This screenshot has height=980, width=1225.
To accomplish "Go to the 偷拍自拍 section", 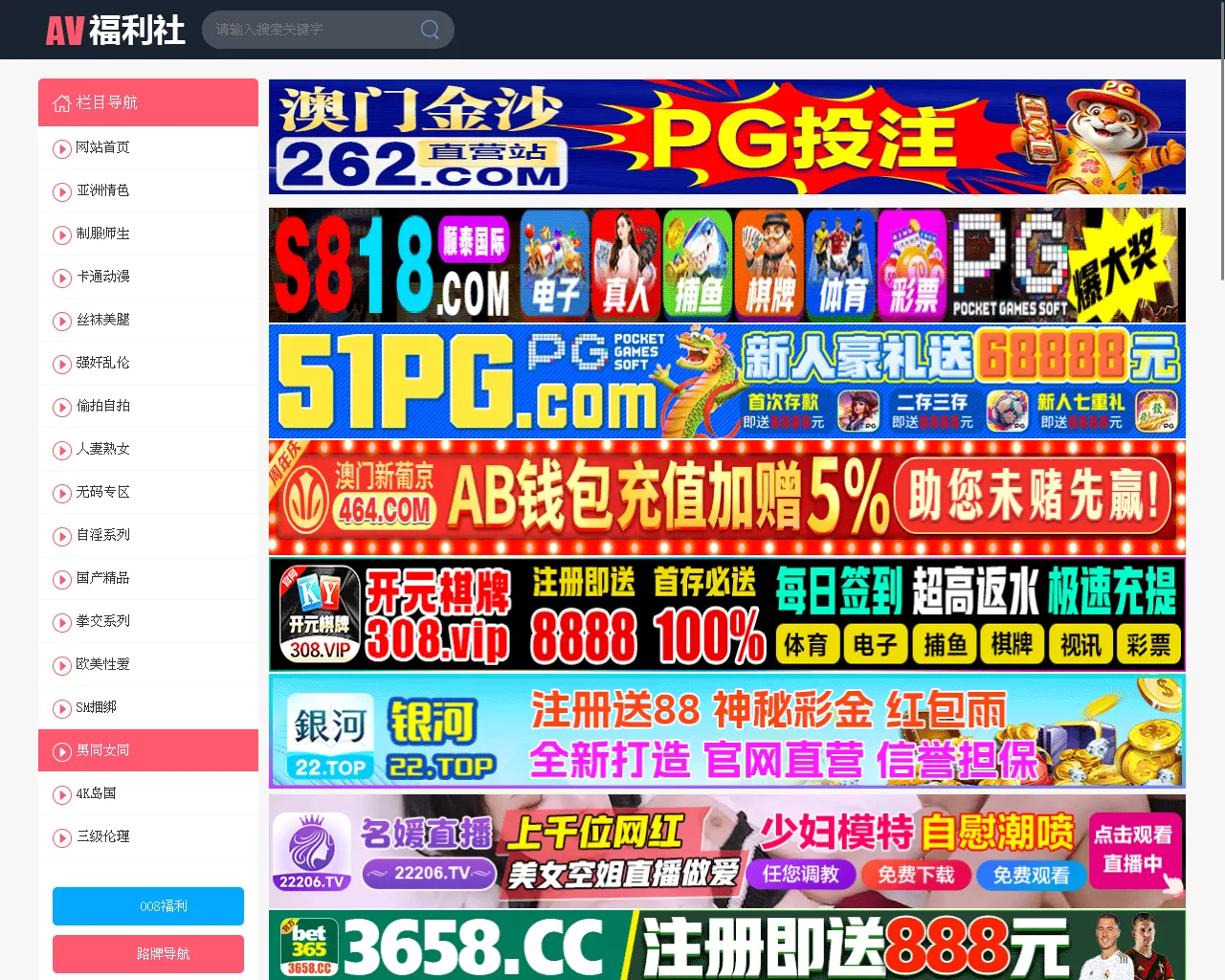I will [x=148, y=406].
